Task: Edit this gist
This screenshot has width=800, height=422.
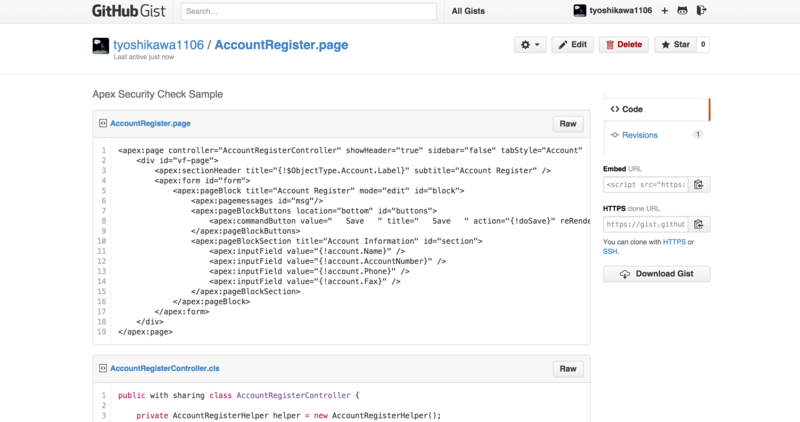Action: pos(572,44)
